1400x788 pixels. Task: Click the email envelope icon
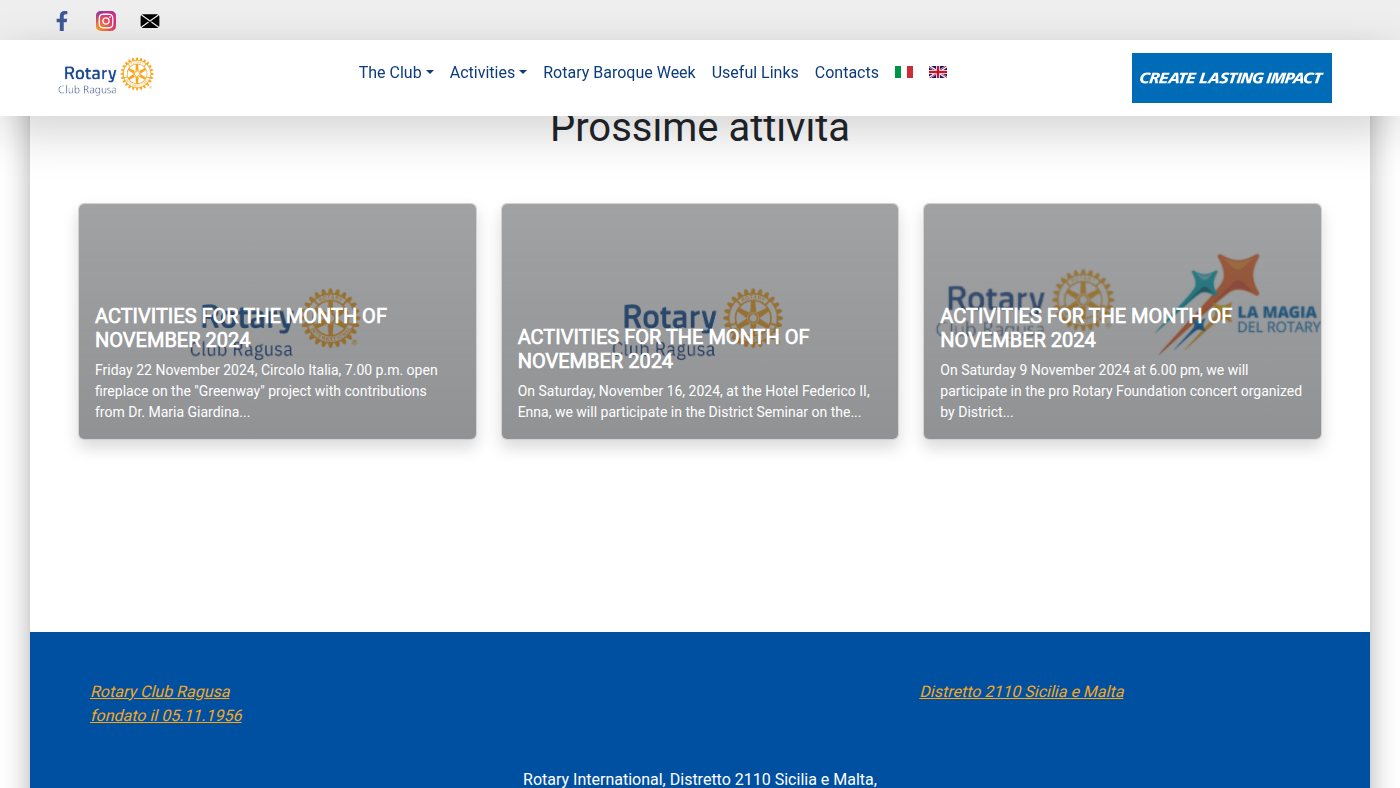coord(150,21)
